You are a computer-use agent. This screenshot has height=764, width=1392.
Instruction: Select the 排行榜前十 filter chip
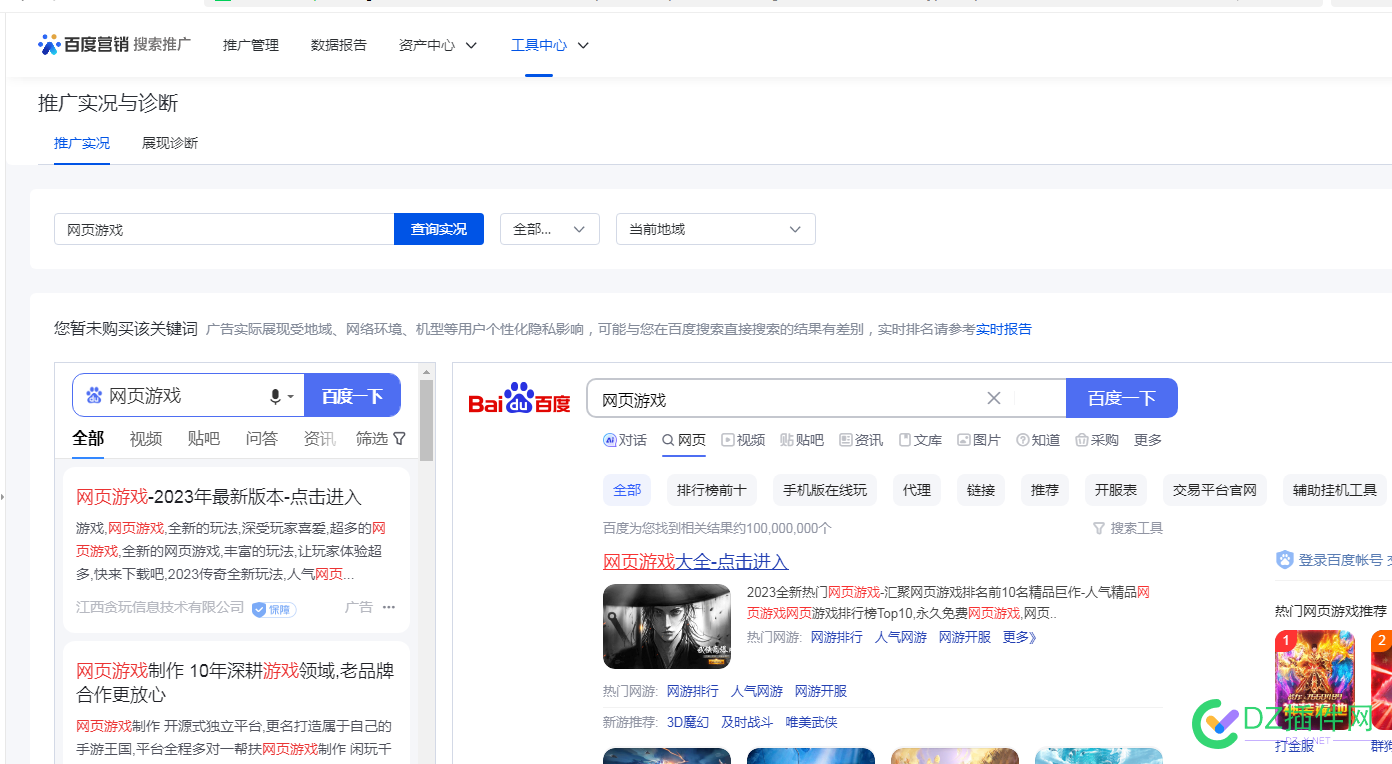[x=712, y=490]
